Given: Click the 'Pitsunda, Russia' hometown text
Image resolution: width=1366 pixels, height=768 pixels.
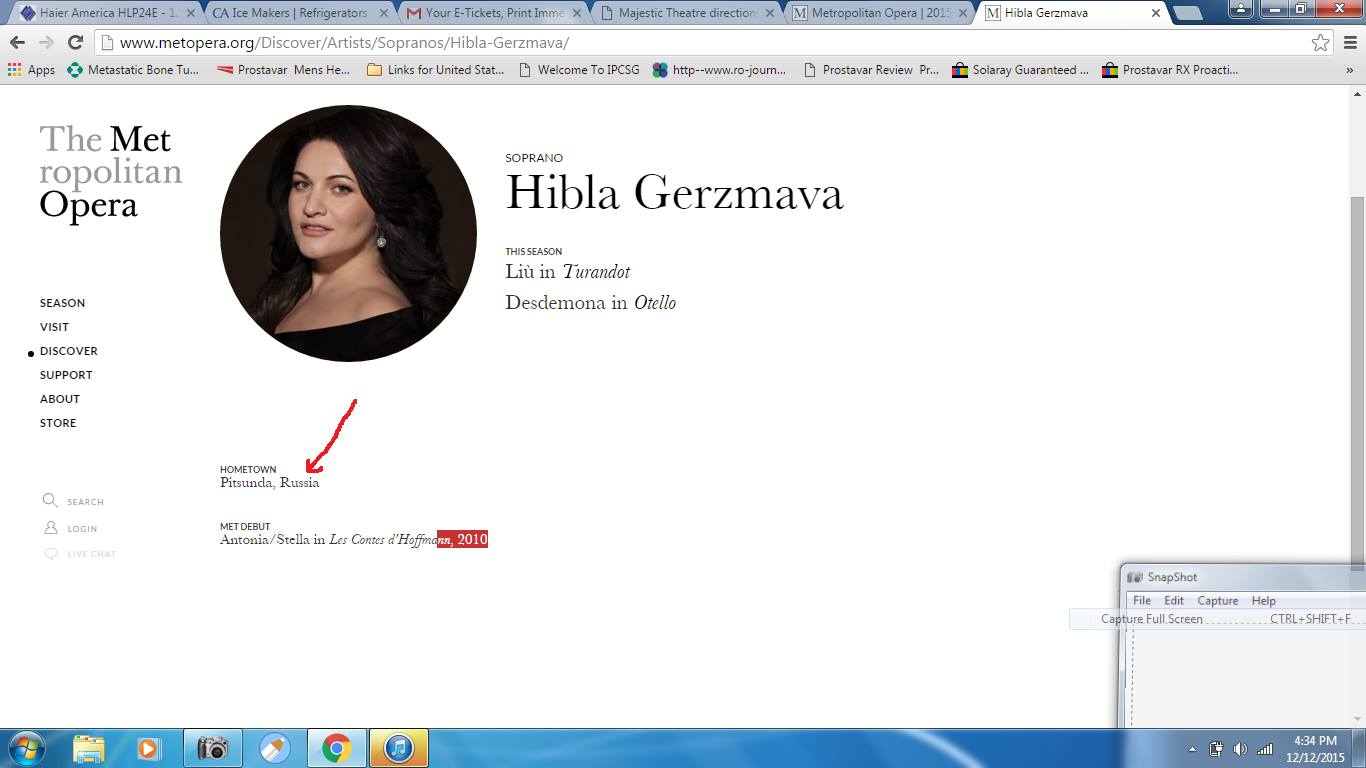Looking at the screenshot, I should tap(270, 482).
